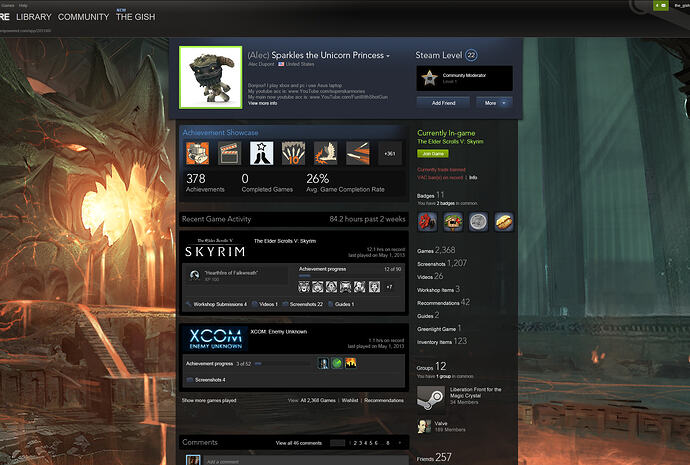Open Skyrim Screenshots 22 link

303,304
